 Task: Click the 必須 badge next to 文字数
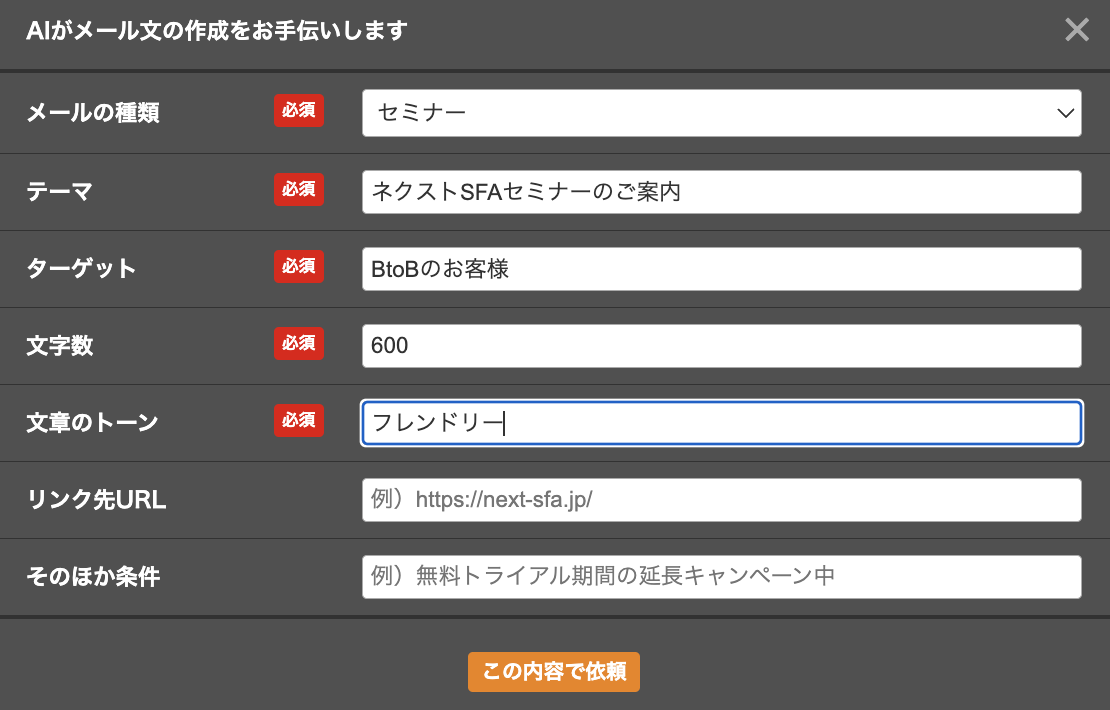(x=298, y=344)
